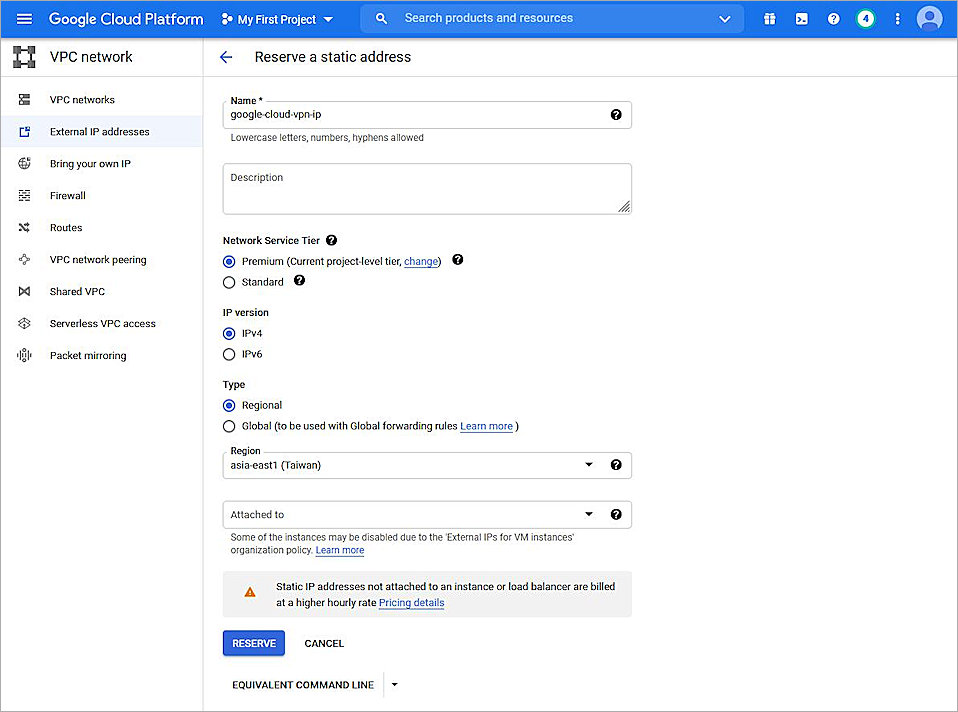Select the Standard network service tier
Viewport: 958px width, 712px height.
229,282
